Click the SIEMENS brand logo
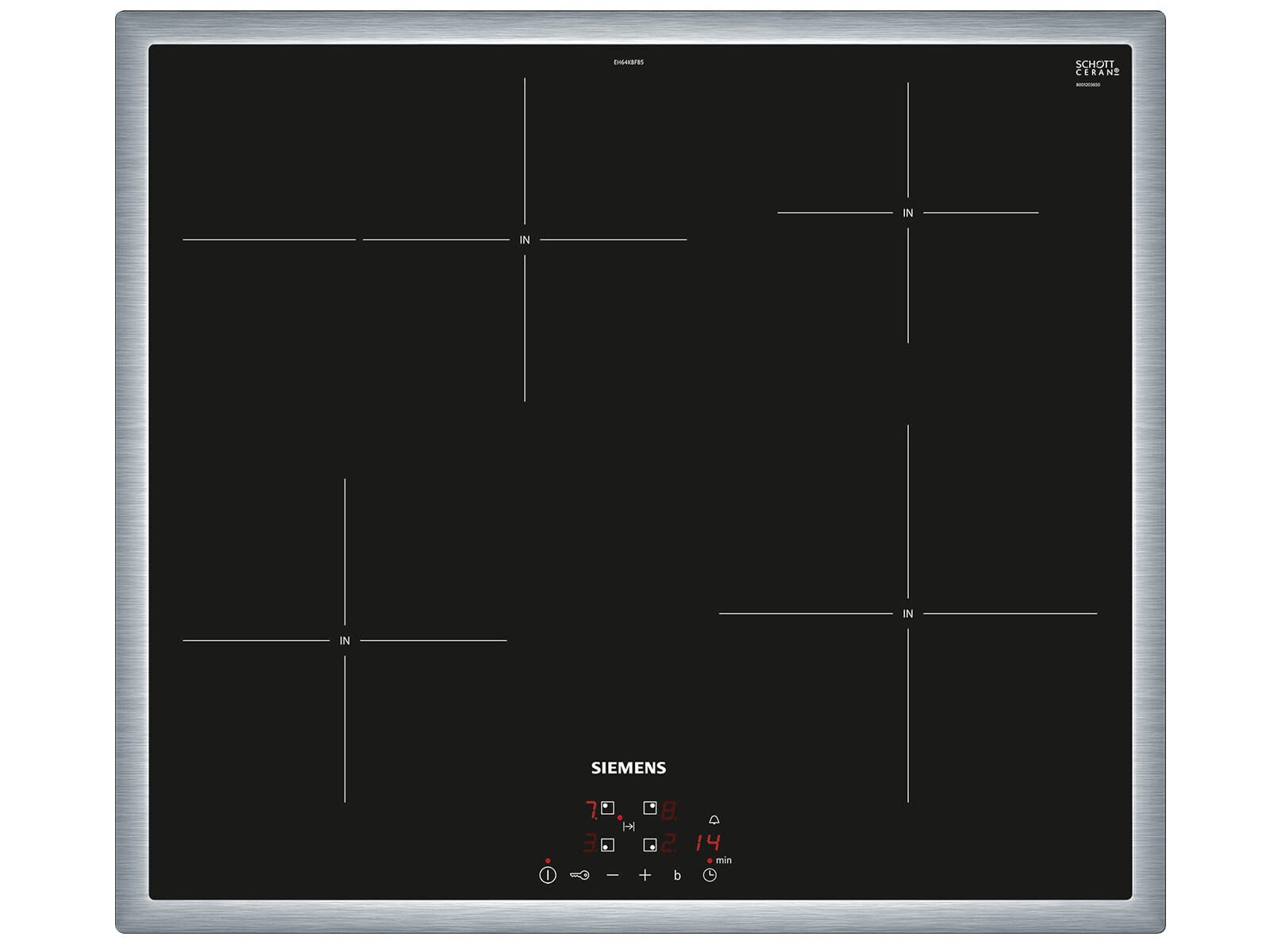This screenshot has height=952, width=1270. 629,768
